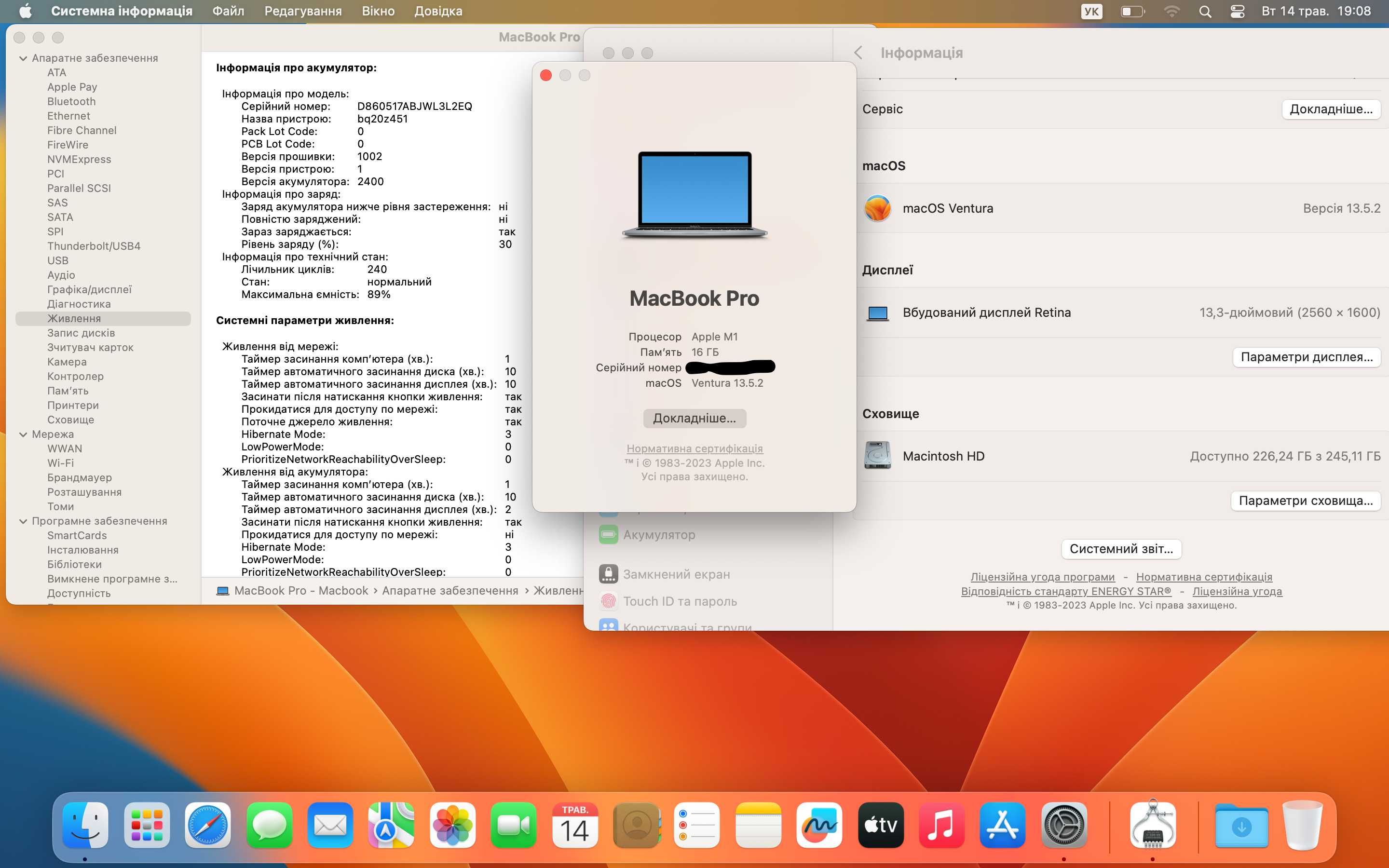The image size is (1389, 868).
Task: Open Launchpad in the Dock
Action: pyautogui.click(x=146, y=825)
